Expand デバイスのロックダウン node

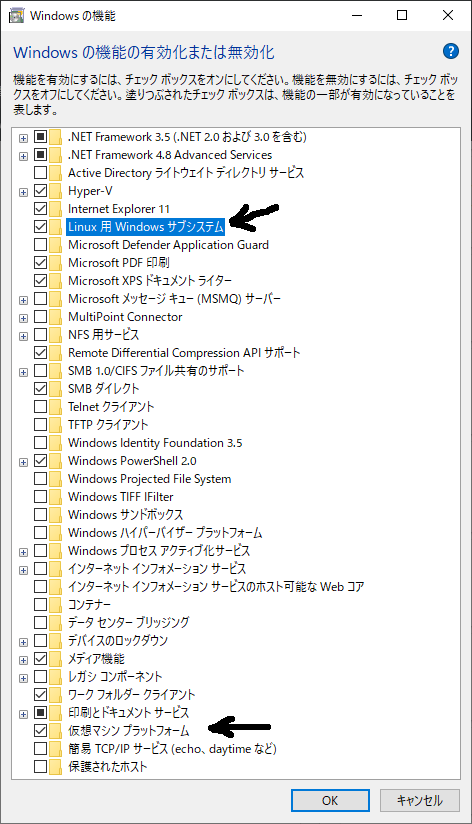click(23, 642)
